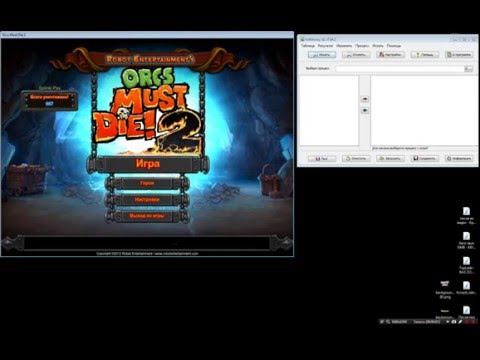The width and height of the screenshot is (480, 360).
Task: Open the О программе button in ArtMoney
Action: [x=459, y=55]
